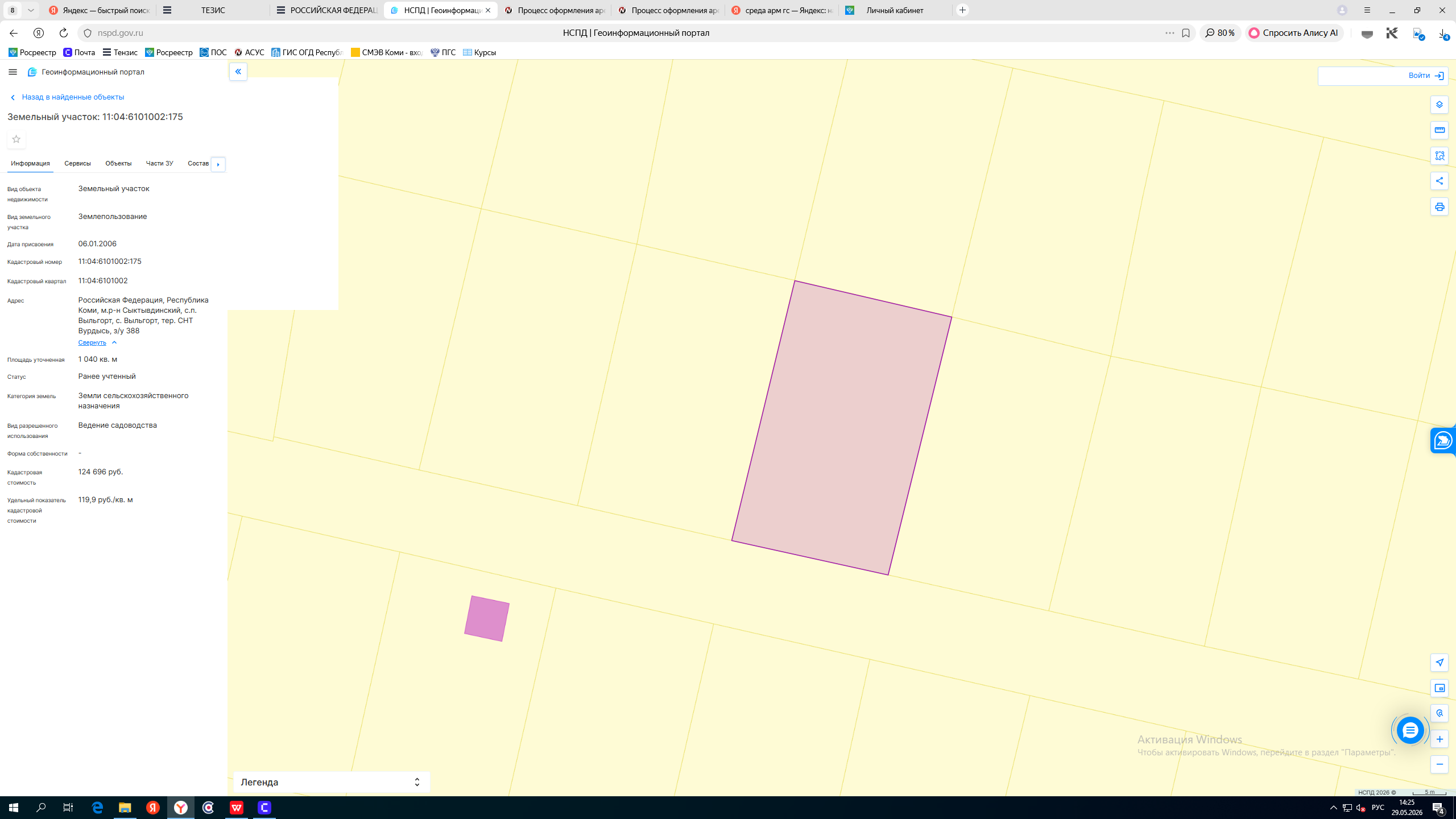The height and width of the screenshot is (819, 1456).
Task: Click the Geoportal logo icon
Action: point(32,72)
